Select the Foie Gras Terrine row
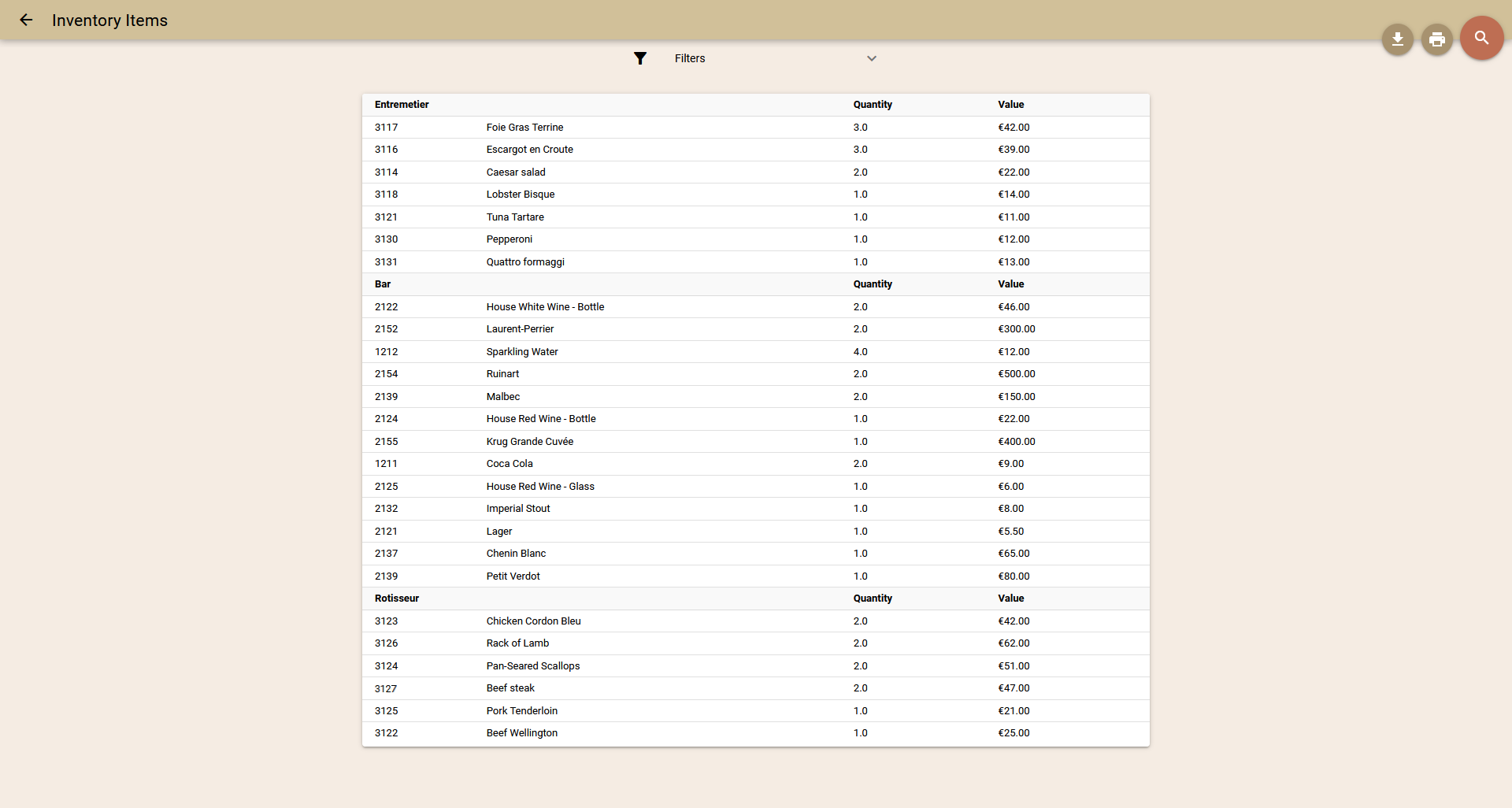 524,128
